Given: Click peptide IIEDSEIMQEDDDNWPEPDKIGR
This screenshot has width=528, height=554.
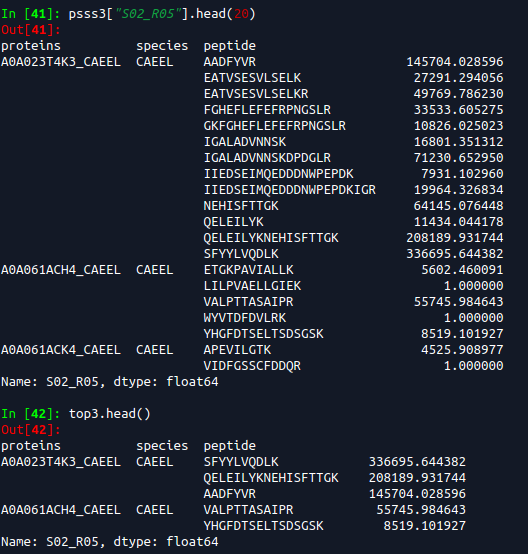Looking at the screenshot, I should click(289, 190).
